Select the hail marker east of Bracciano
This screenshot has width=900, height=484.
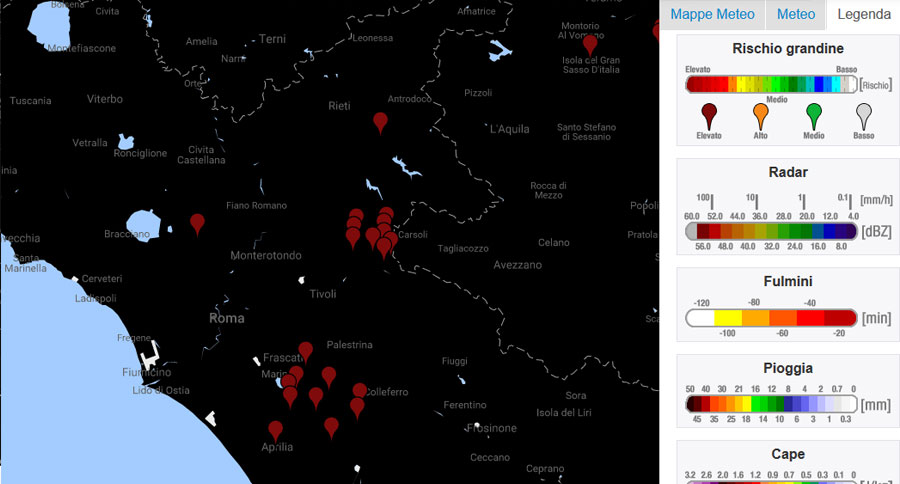coord(197,223)
